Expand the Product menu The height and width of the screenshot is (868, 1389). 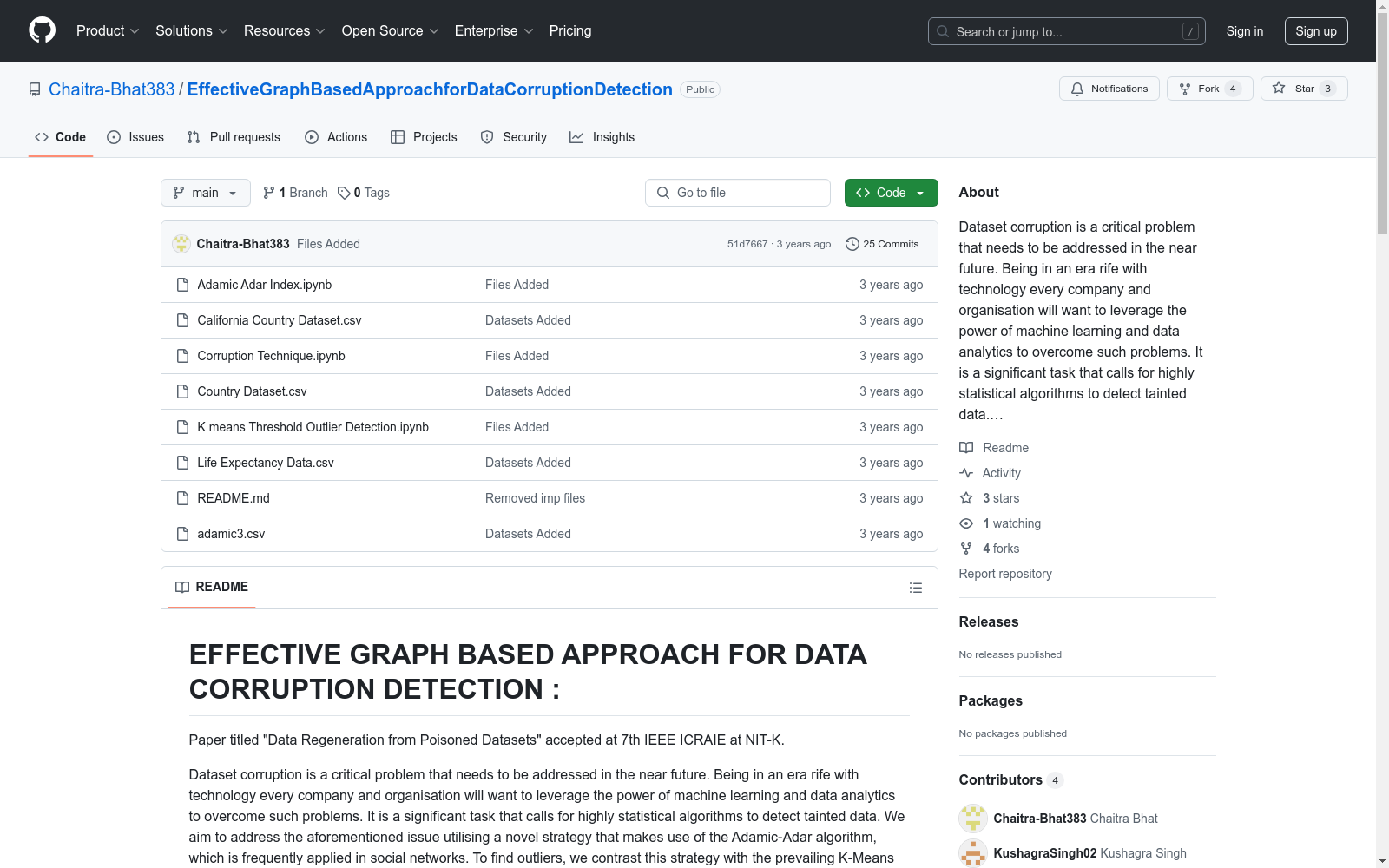(x=108, y=31)
